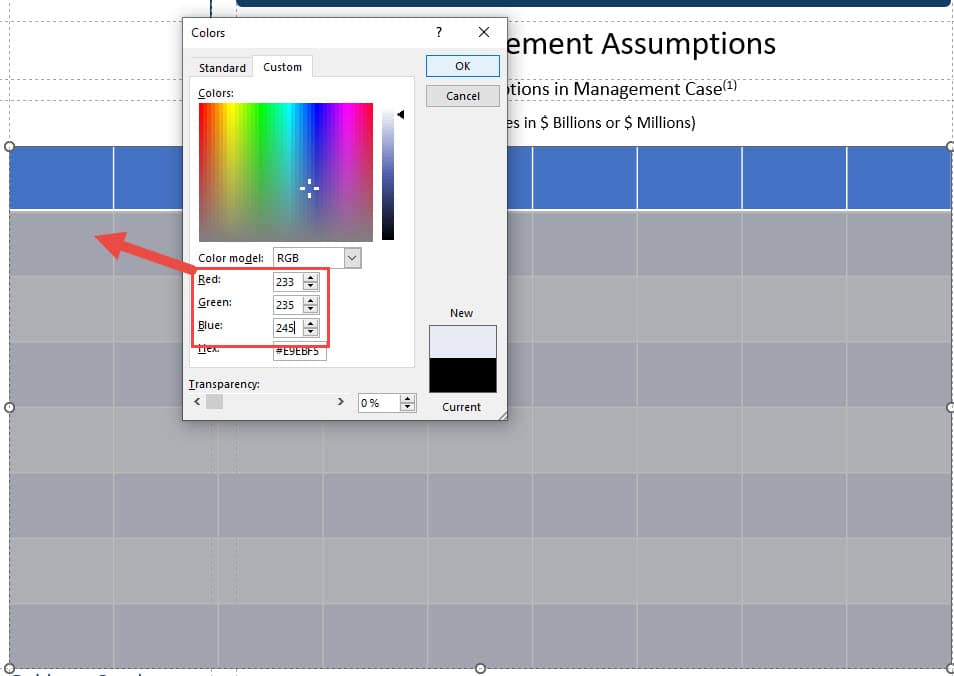The height and width of the screenshot is (676, 954).
Task: Confirm the color with the OK button
Action: (462, 65)
